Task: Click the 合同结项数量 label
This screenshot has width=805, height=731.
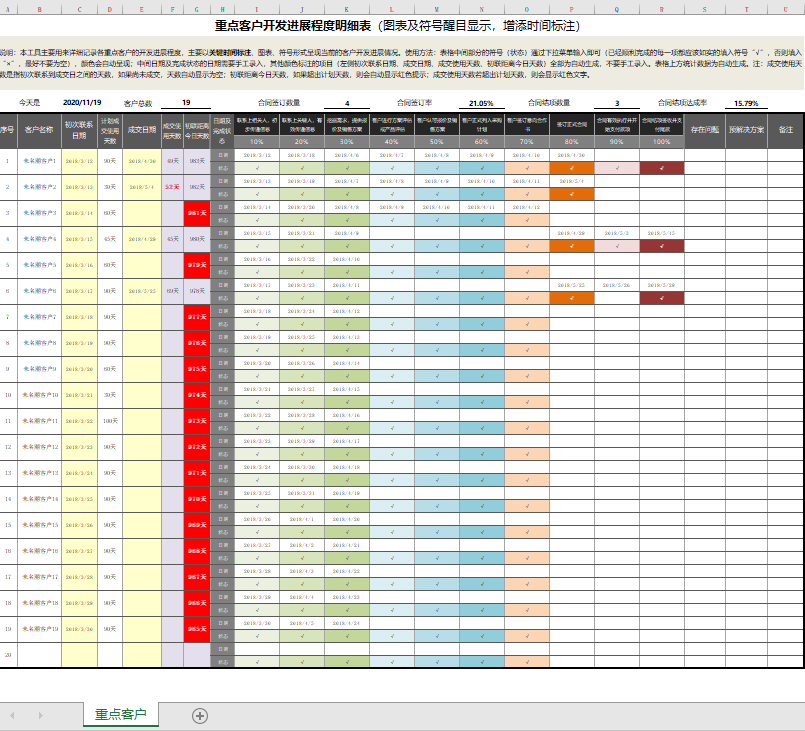Action: click(549, 103)
